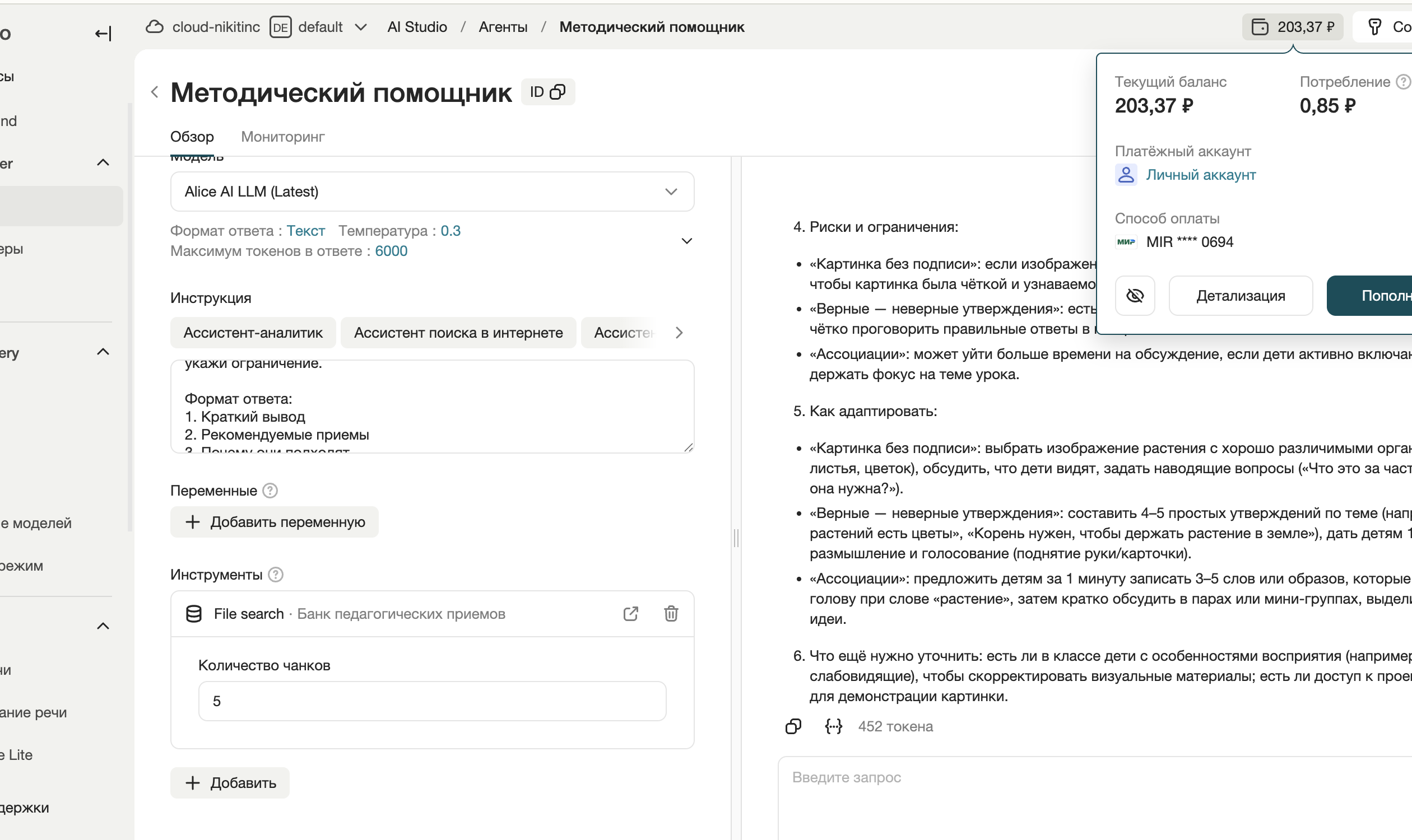
Task: Click the help icon next to Переменные
Action: (270, 491)
